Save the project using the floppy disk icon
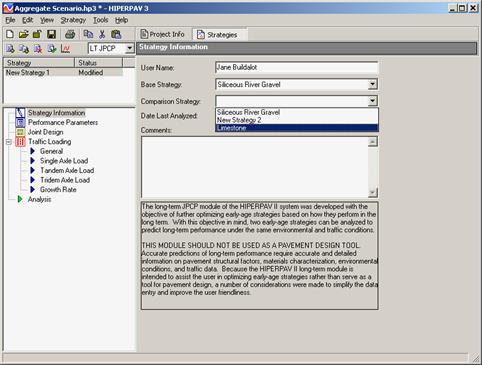Screen dimensions: 482x365 [51, 34]
